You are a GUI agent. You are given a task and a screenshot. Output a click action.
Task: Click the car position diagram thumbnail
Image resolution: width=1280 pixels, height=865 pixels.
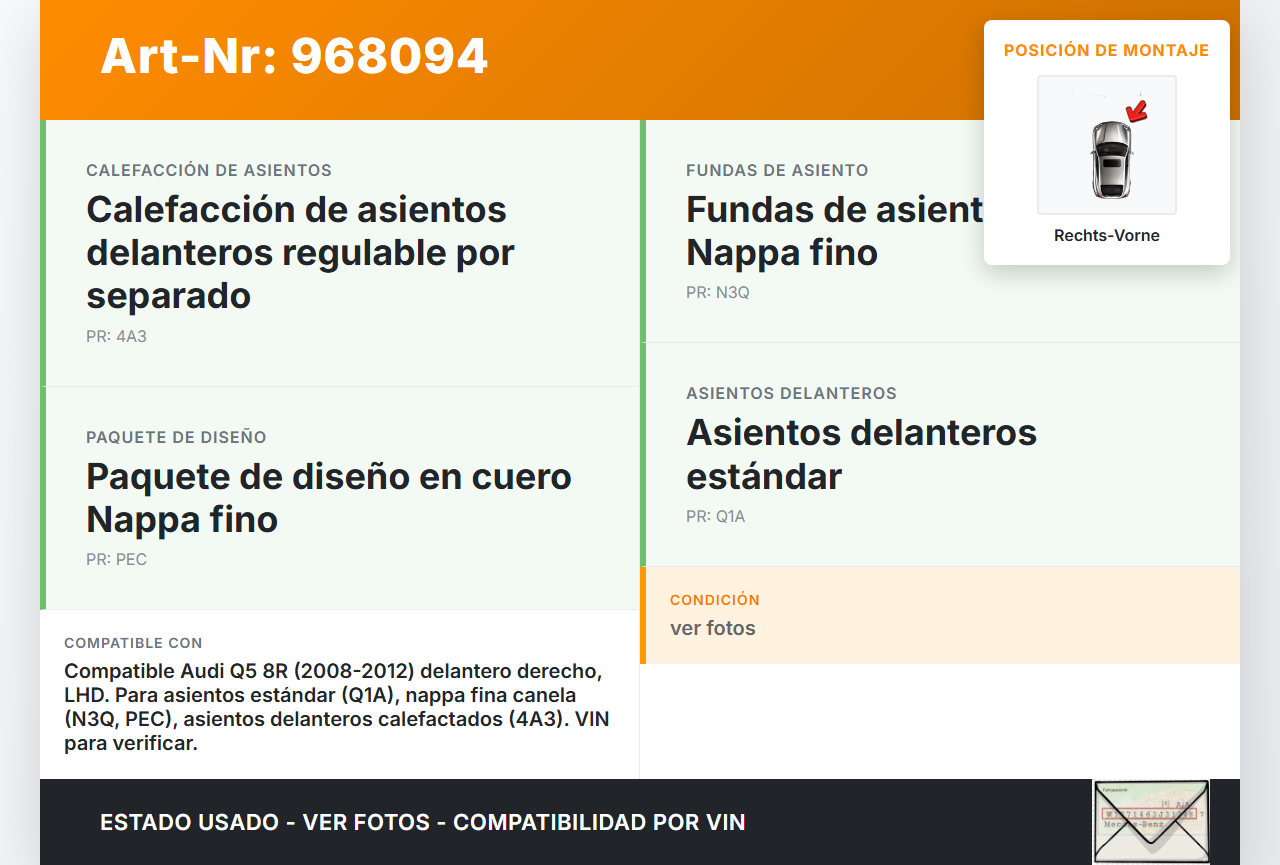(x=1107, y=145)
